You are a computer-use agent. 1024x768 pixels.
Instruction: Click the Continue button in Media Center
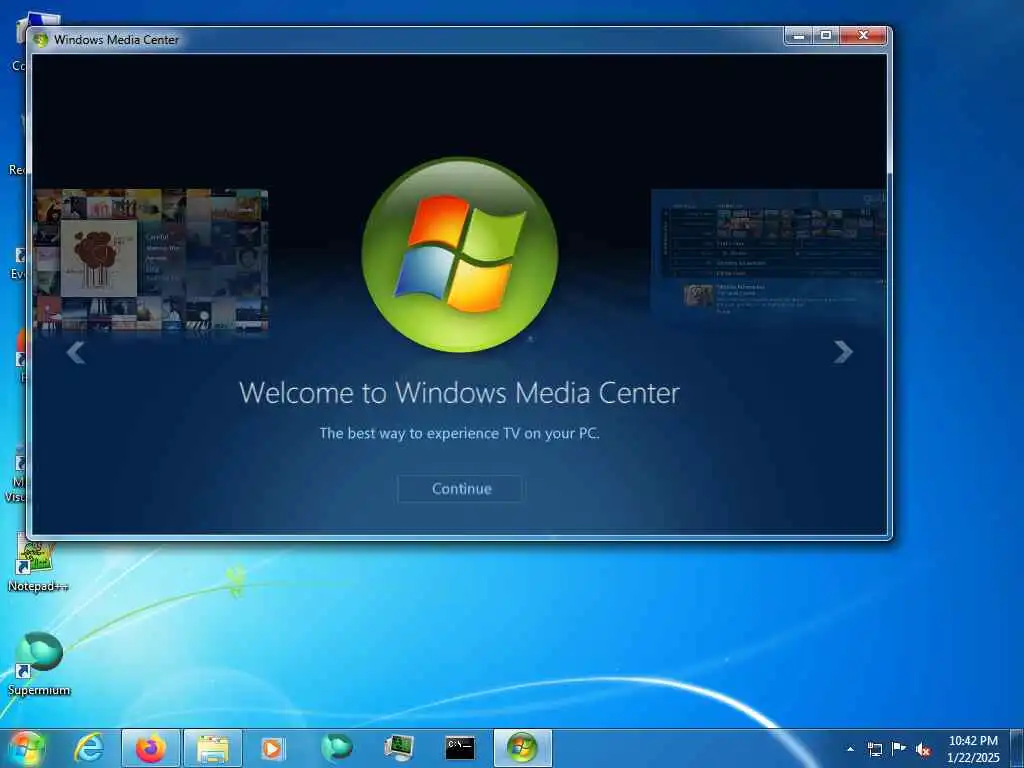(x=460, y=488)
